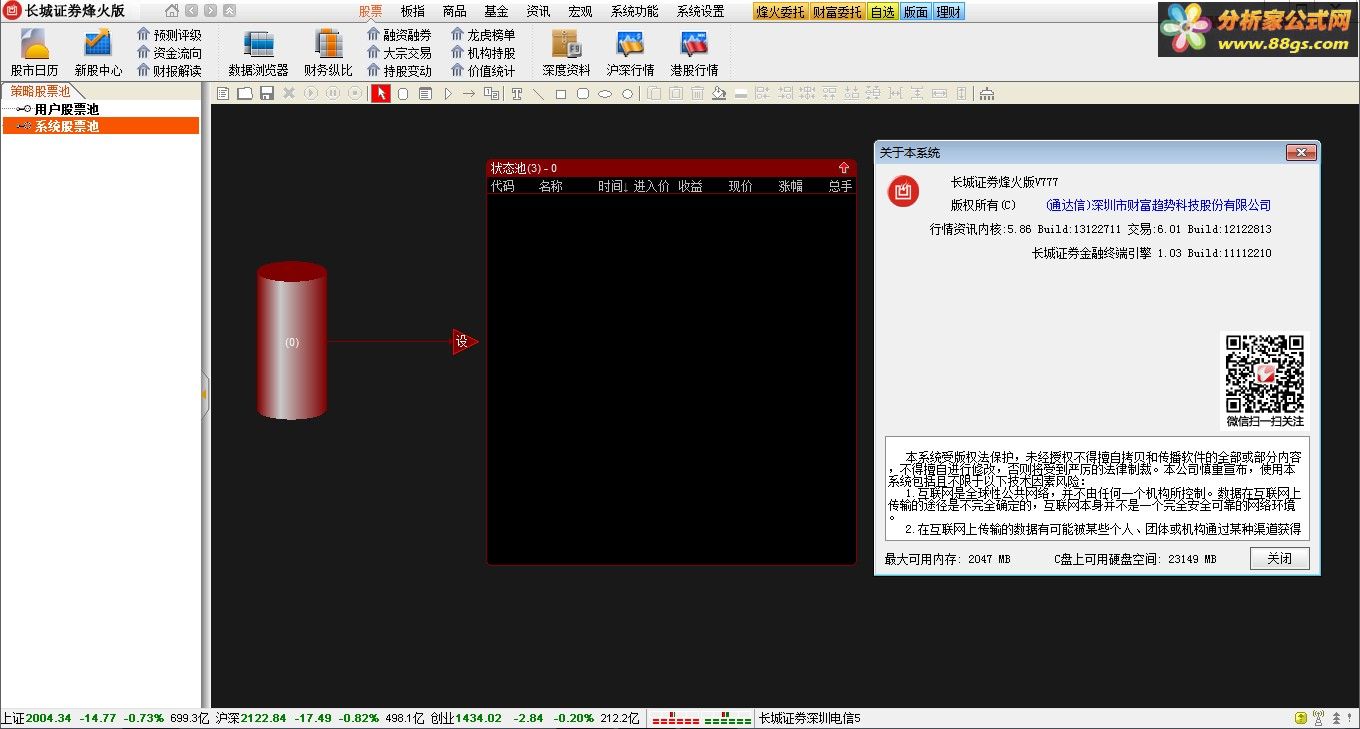
Task: Collapse left sidebar with the handle arrow
Action: point(204,394)
